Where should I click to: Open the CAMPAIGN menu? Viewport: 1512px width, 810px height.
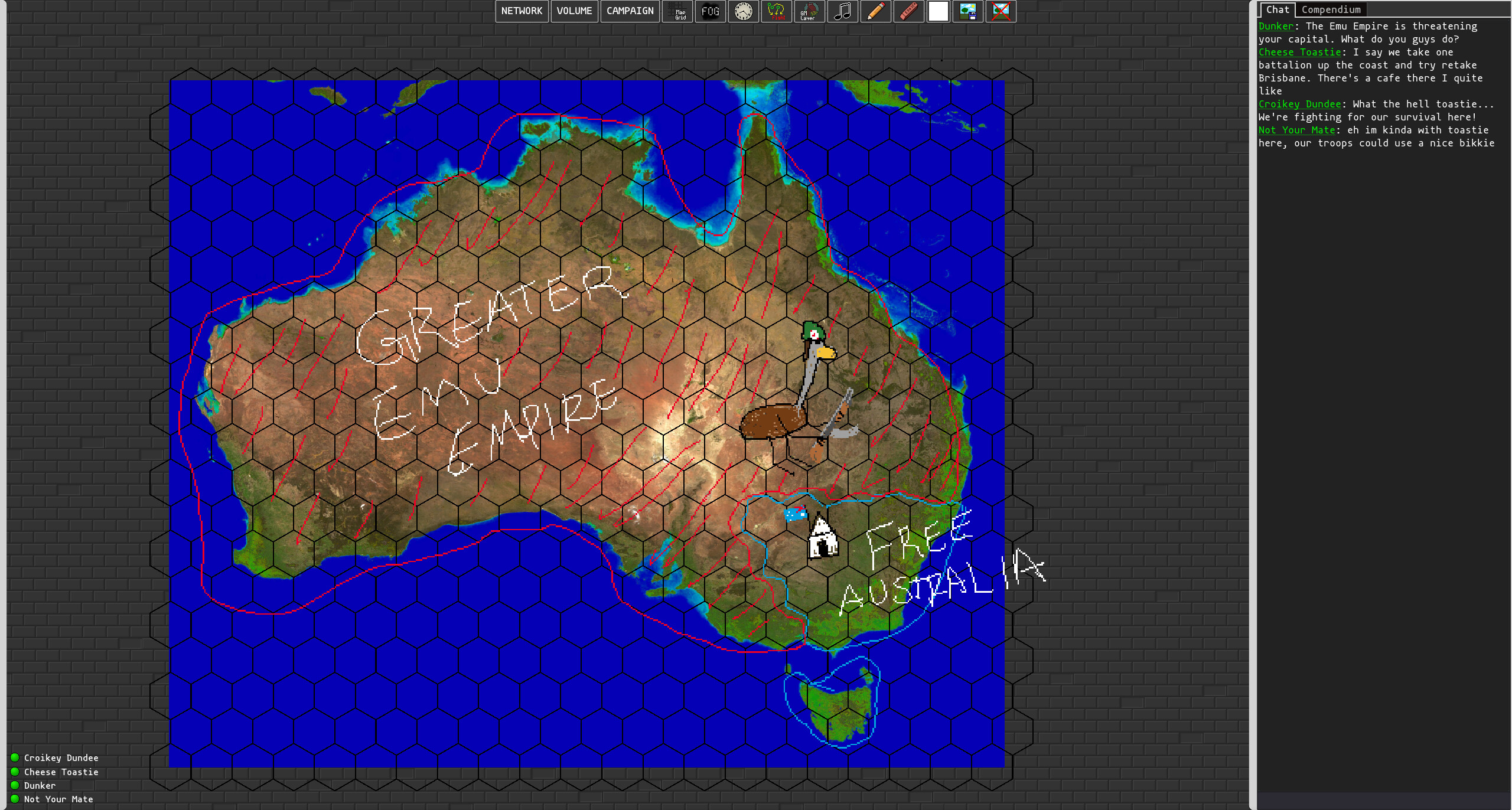pos(629,11)
